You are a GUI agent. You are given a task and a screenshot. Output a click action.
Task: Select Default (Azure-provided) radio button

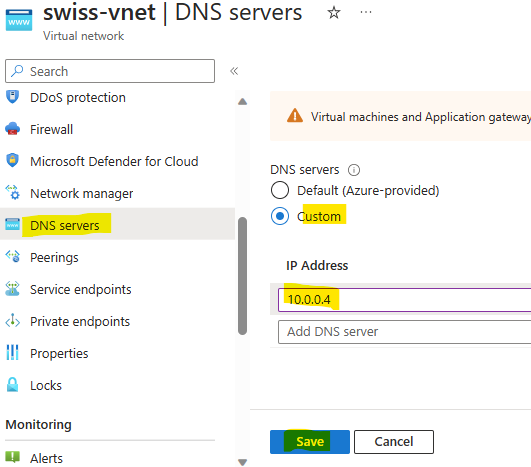coord(280,190)
